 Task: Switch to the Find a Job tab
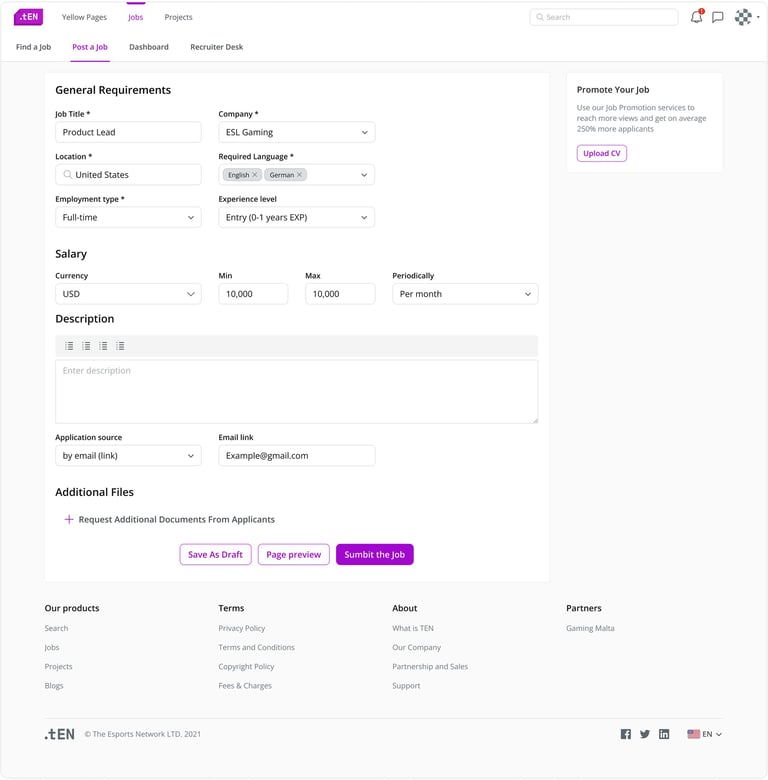pos(33,47)
